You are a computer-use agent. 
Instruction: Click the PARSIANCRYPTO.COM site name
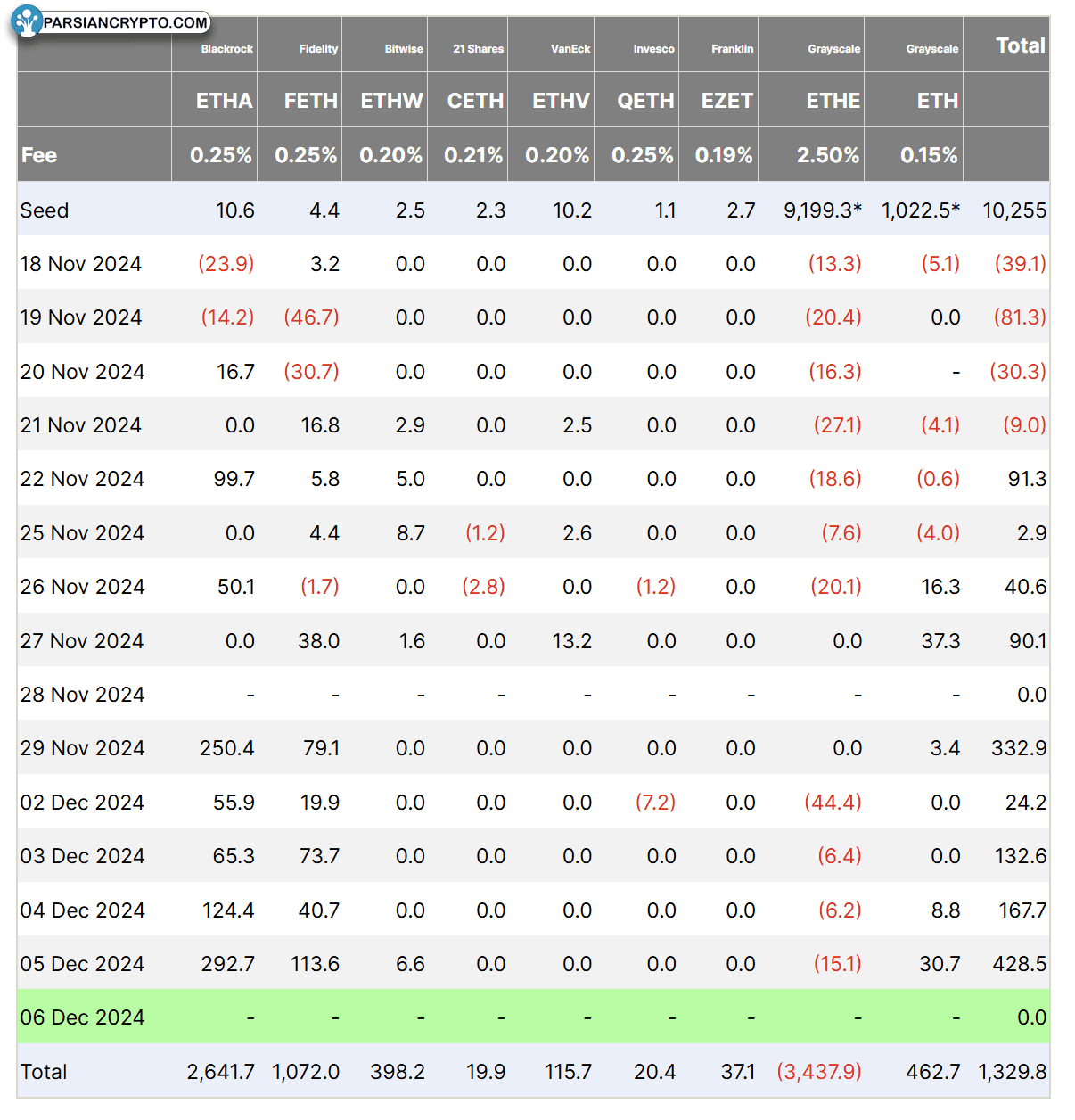pos(125,23)
